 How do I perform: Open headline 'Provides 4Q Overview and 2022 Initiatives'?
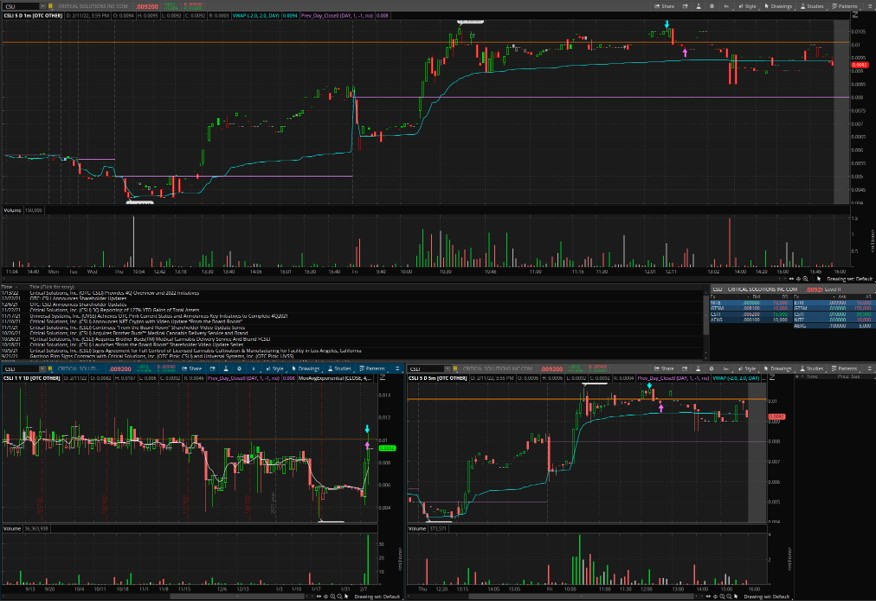[x=114, y=293]
